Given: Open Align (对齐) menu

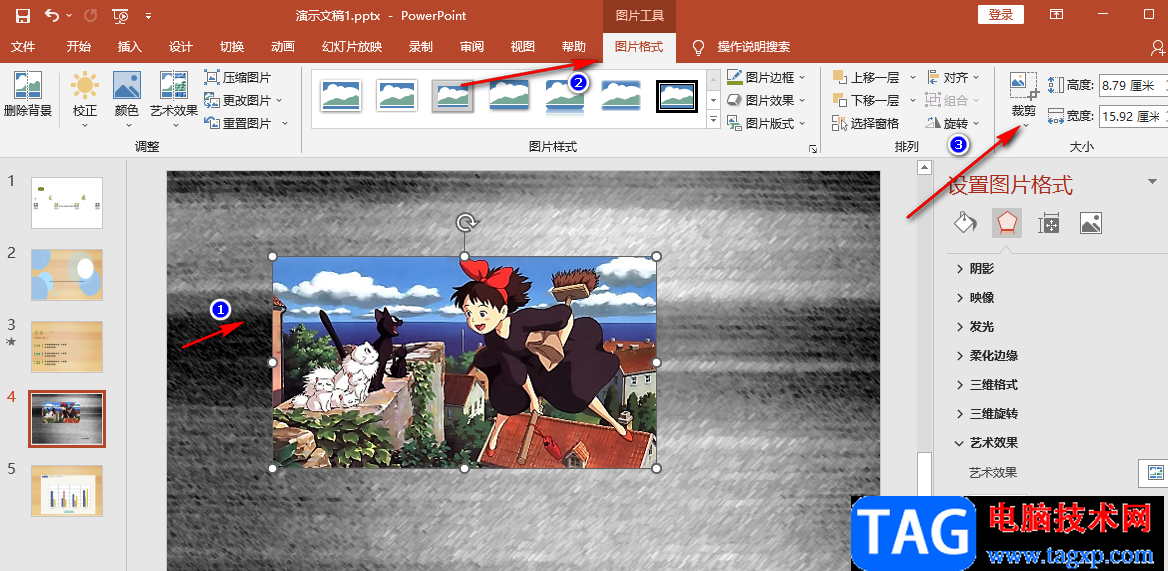Looking at the screenshot, I should (x=953, y=77).
